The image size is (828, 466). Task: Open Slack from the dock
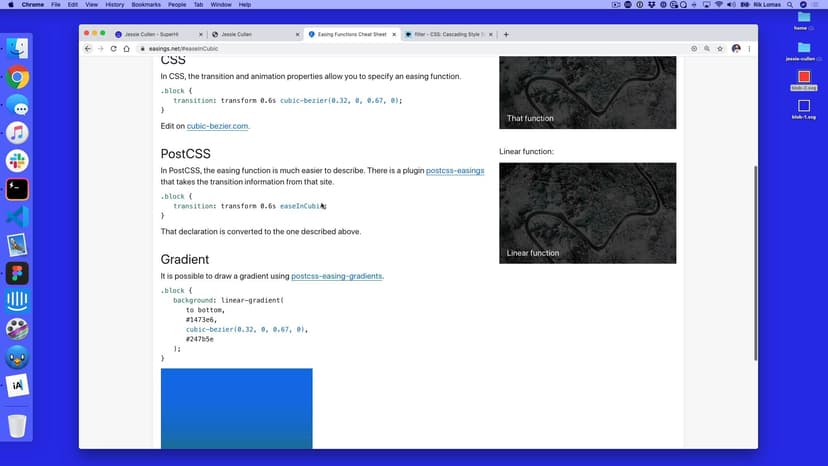pos(17,161)
